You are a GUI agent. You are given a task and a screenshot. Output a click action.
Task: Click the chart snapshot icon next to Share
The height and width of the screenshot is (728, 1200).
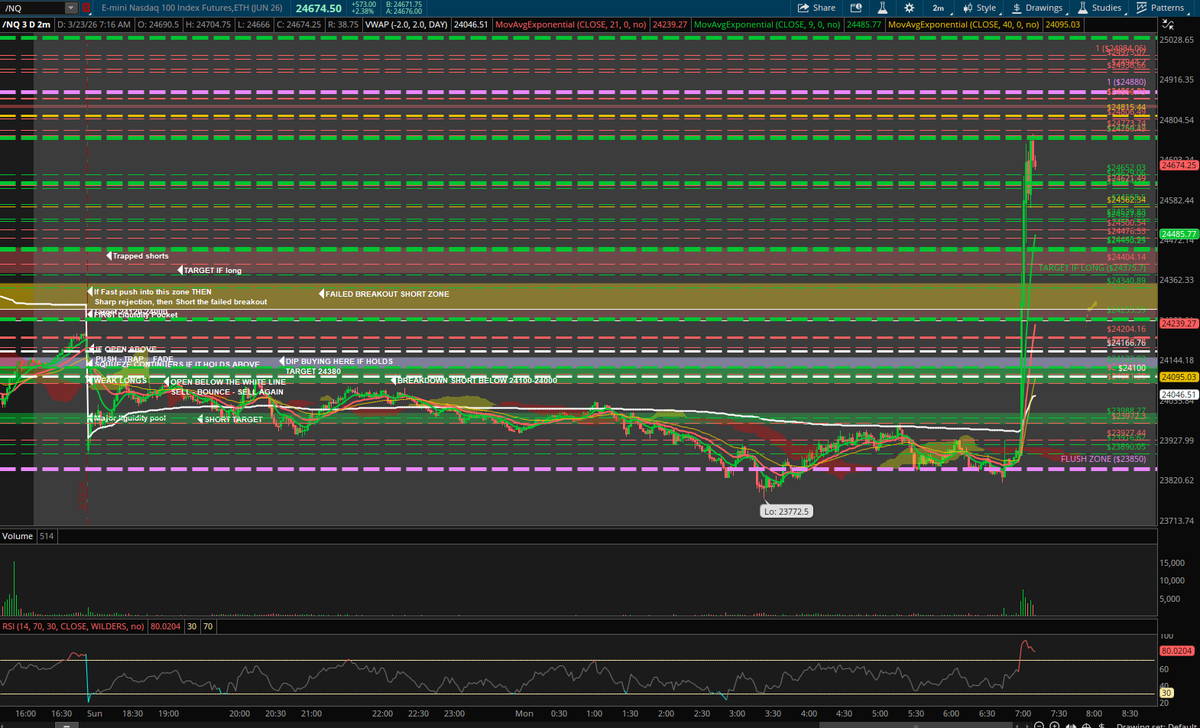(856, 7)
